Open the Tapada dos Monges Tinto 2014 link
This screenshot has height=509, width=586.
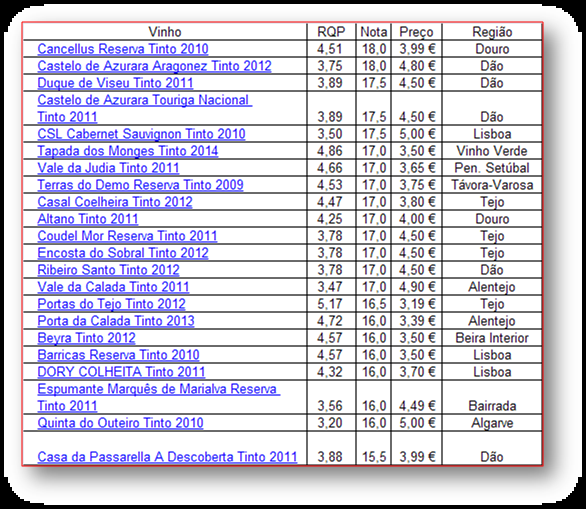128,151
